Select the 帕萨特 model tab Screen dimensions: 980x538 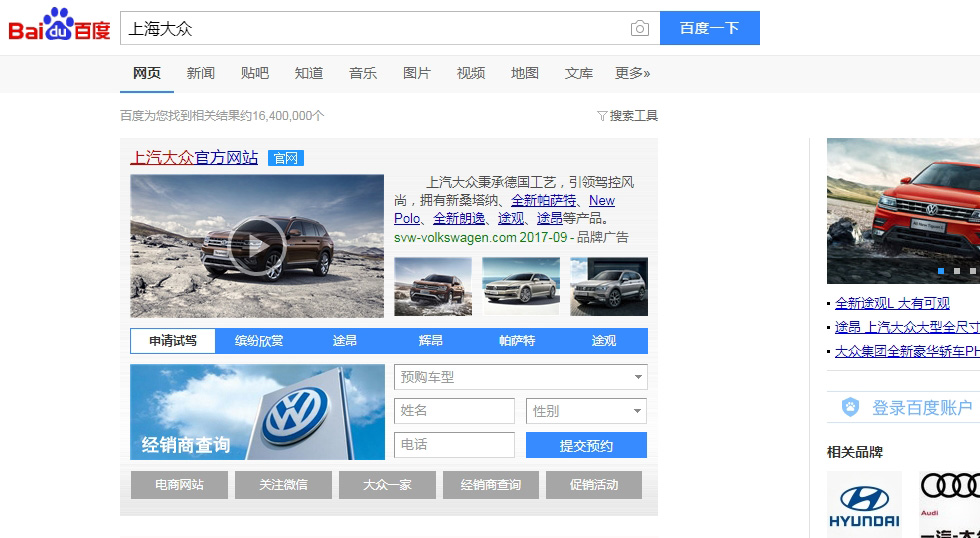pos(517,341)
